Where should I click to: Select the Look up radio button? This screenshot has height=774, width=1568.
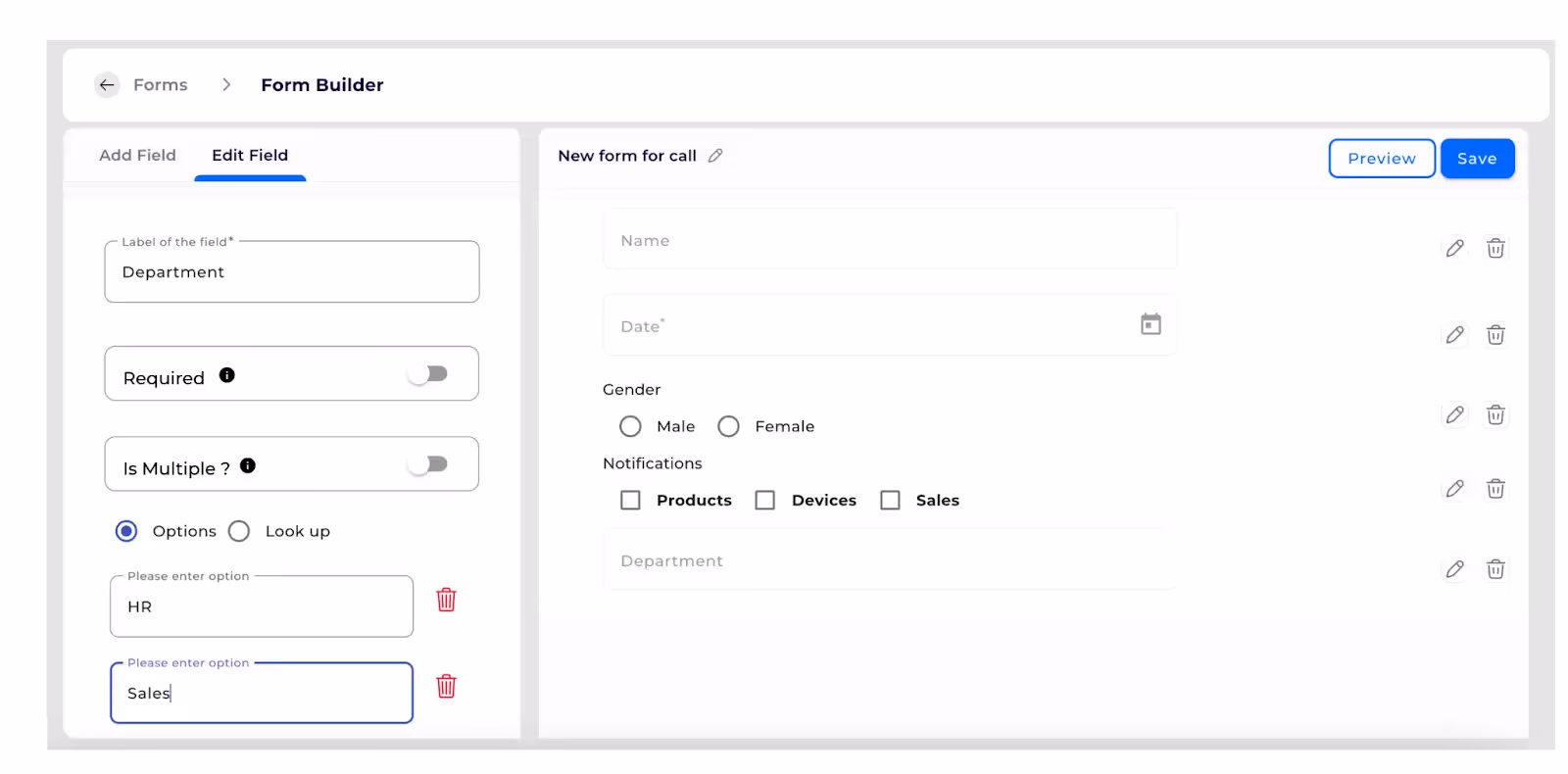click(x=239, y=531)
